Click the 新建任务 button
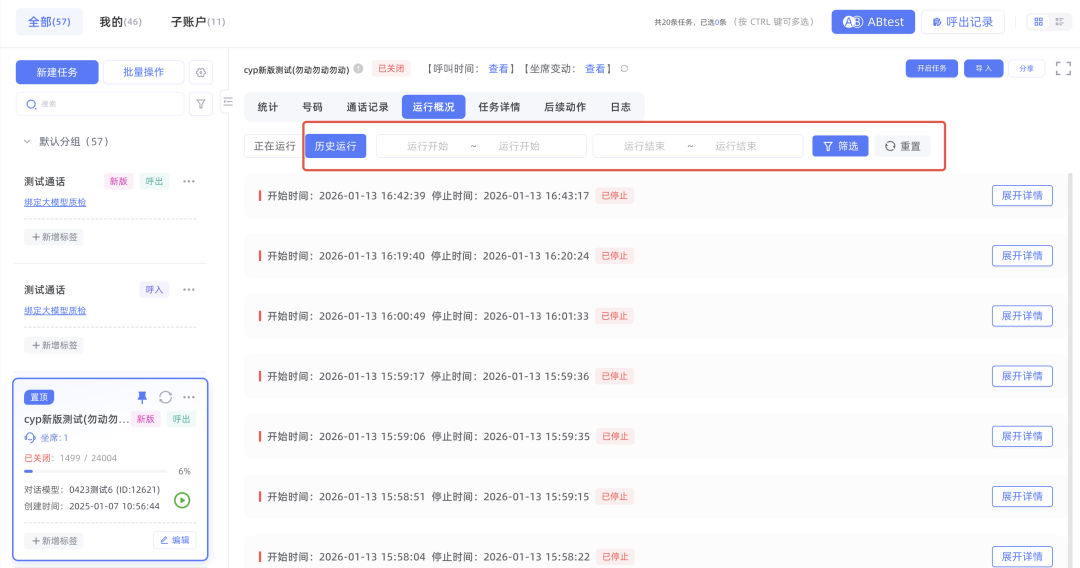The width and height of the screenshot is (1080, 568). click(57, 72)
